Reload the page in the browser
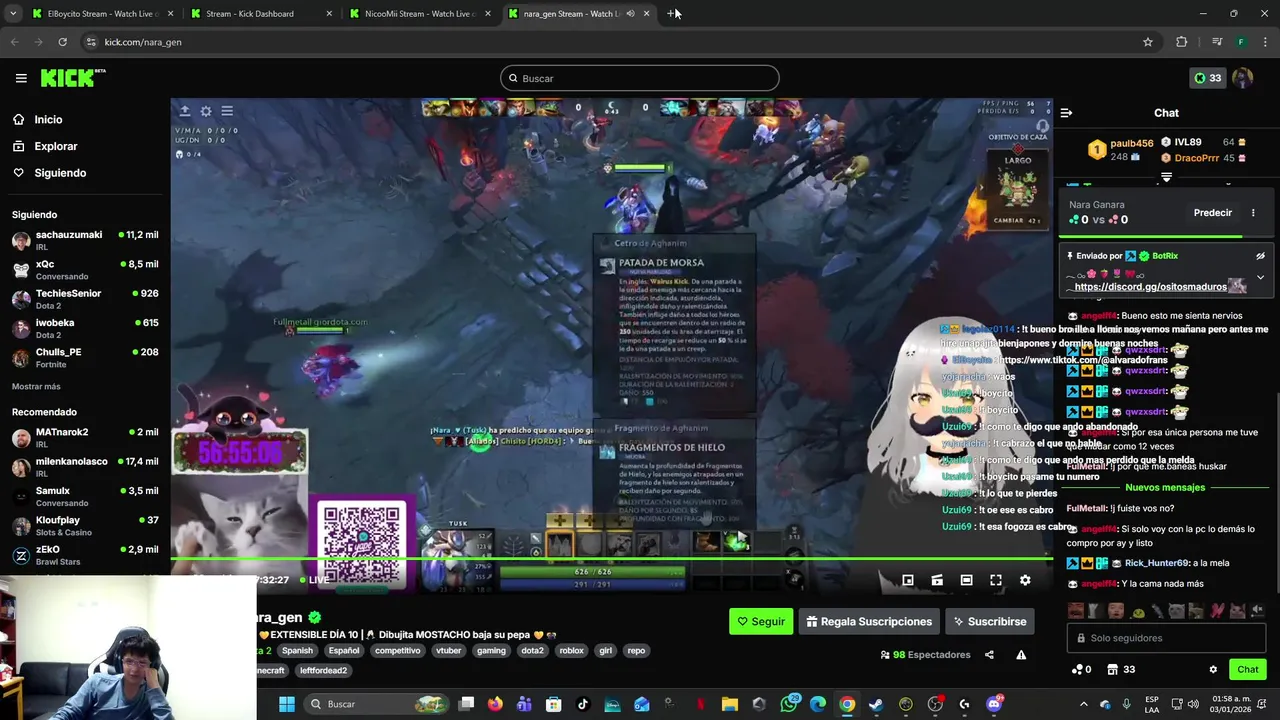This screenshot has height=720, width=1280. coord(62,42)
